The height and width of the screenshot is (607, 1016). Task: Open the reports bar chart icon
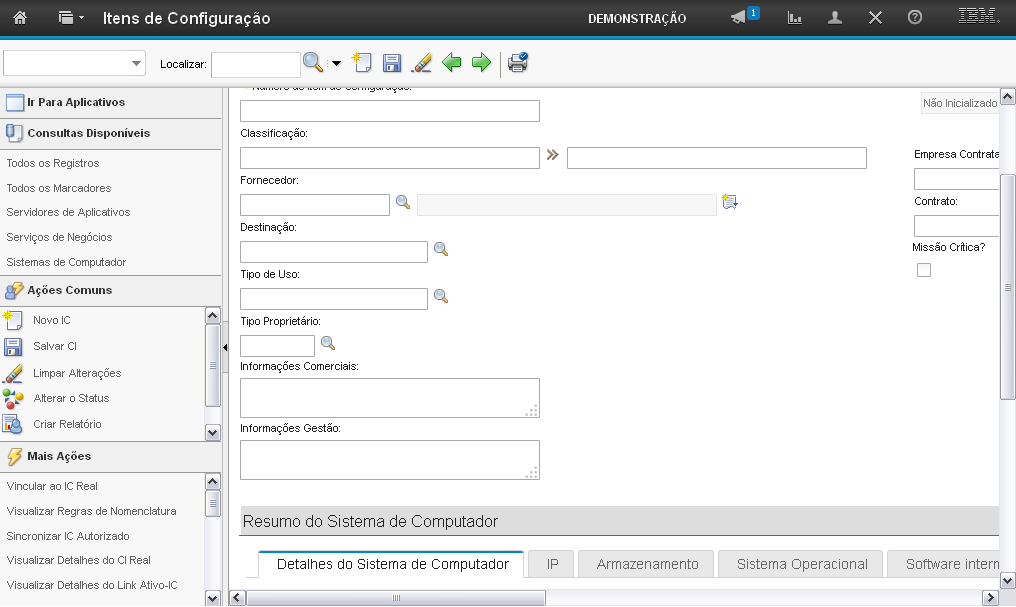click(795, 18)
